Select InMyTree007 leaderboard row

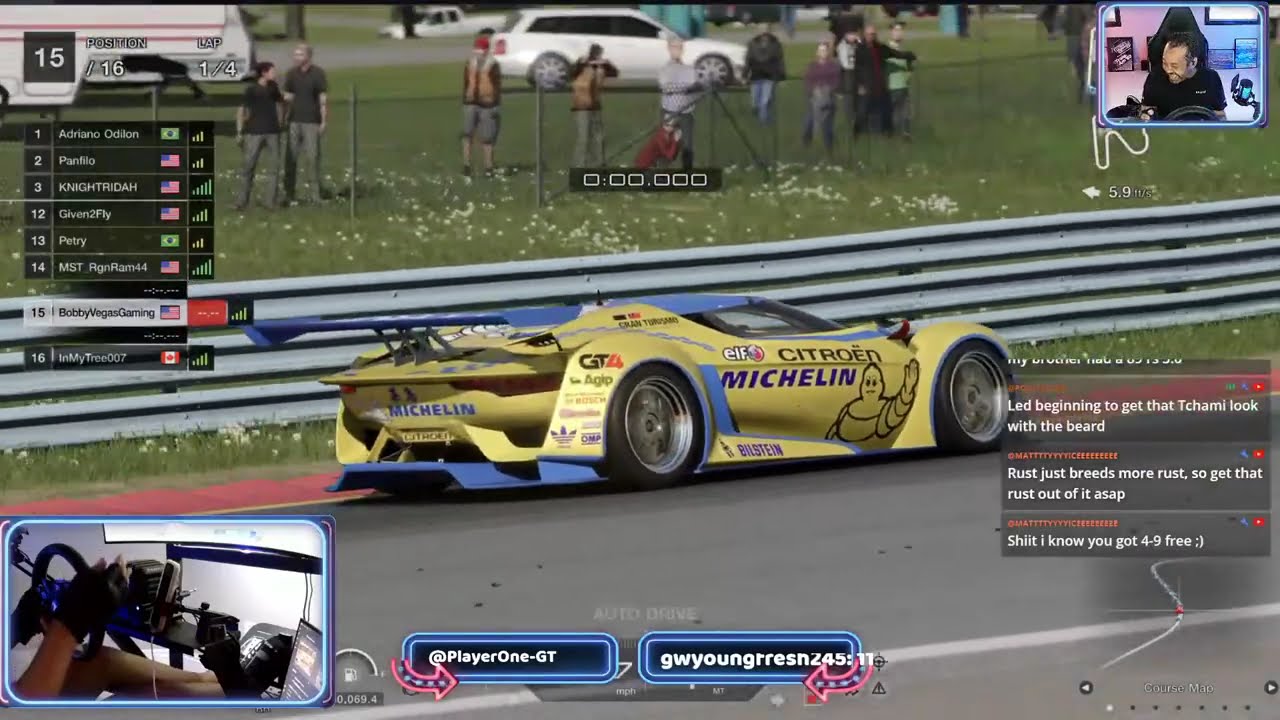click(118, 357)
